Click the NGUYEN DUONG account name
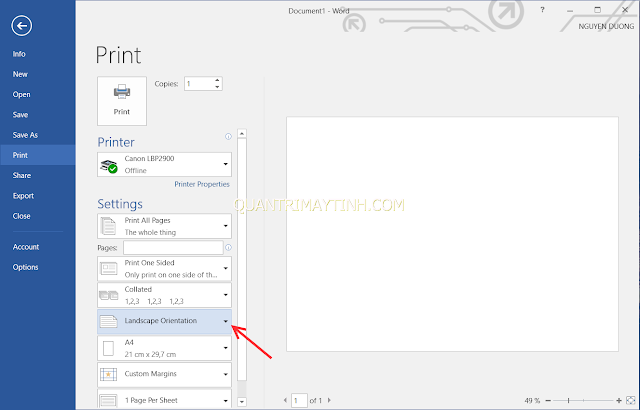The image size is (640, 410). (x=606, y=26)
